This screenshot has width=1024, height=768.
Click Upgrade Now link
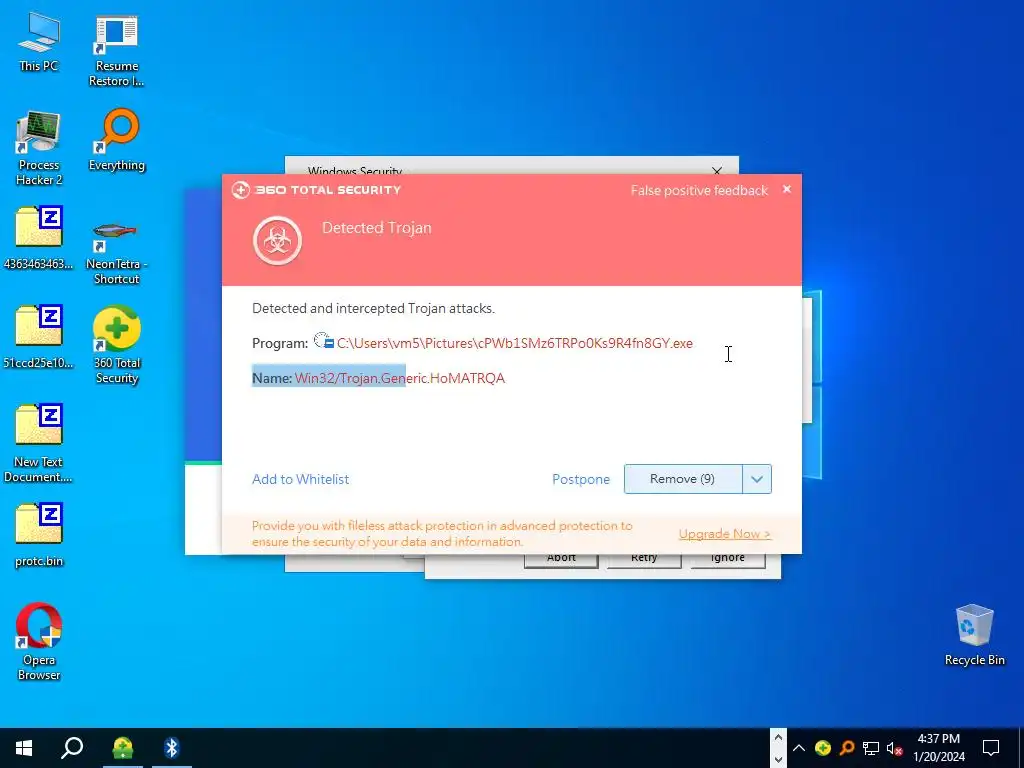coord(724,534)
